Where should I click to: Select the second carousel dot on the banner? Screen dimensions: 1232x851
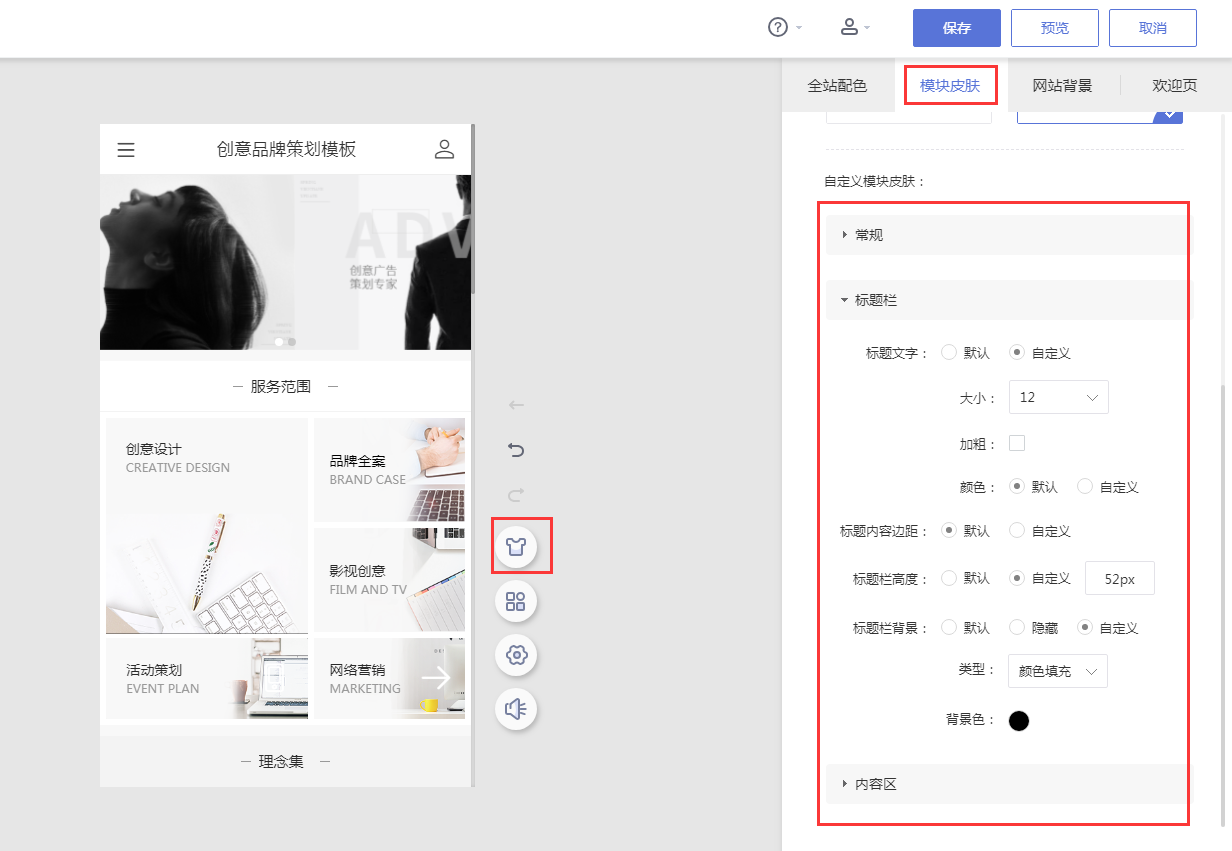pyautogui.click(x=292, y=342)
